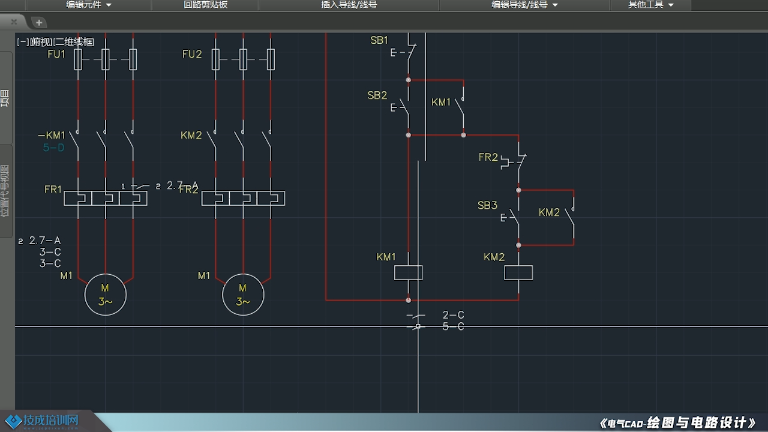Select the FR2 control contact symbol
Image resolution: width=768 pixels, height=432 pixels.
[514, 161]
